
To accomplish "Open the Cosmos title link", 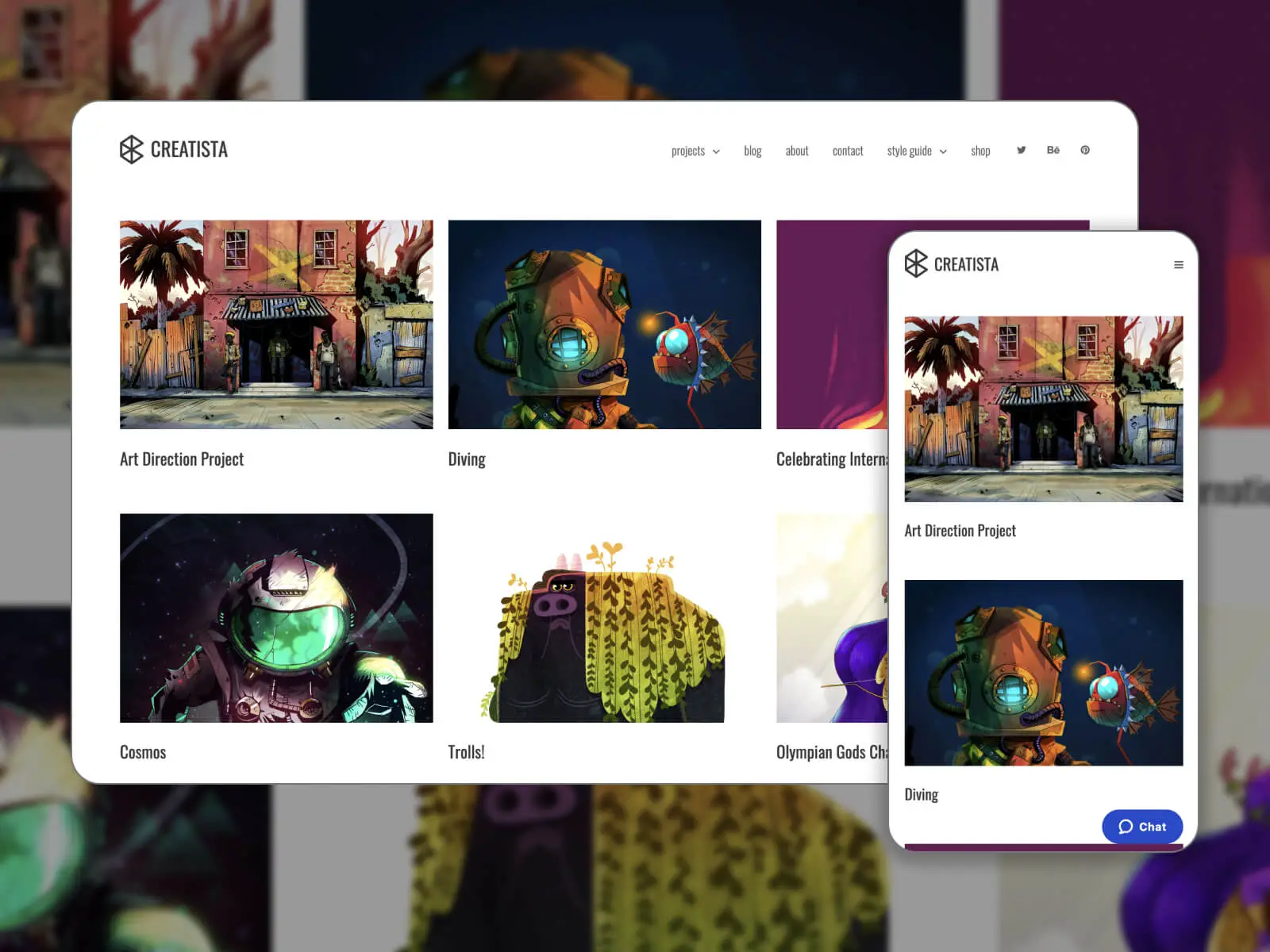I will click(x=143, y=752).
